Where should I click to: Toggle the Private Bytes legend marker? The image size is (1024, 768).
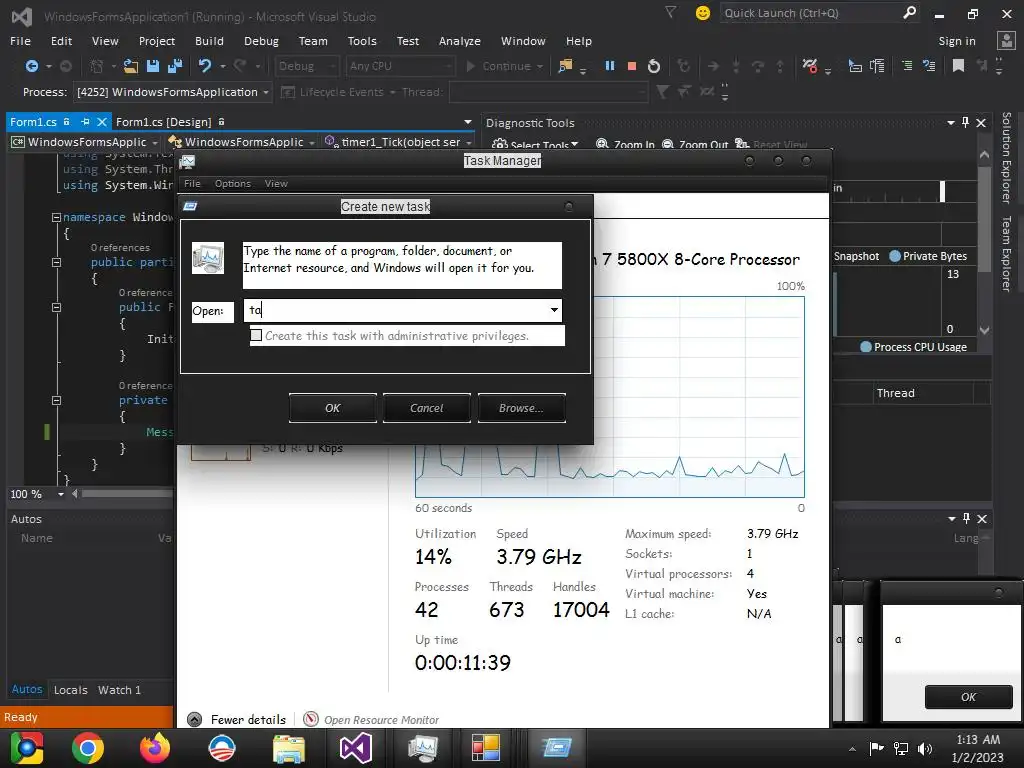(x=895, y=256)
